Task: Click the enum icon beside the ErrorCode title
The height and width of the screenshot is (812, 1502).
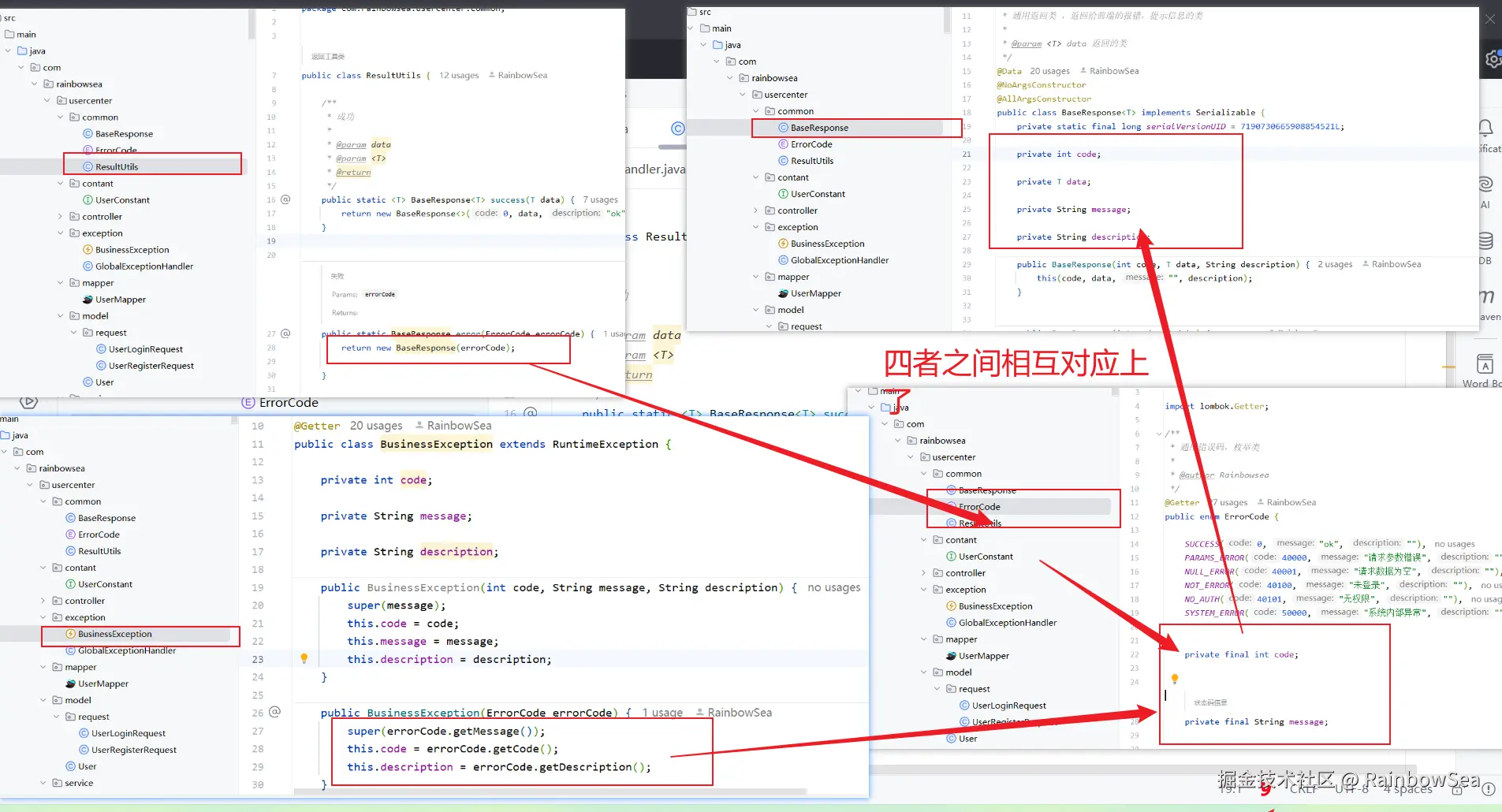Action: pyautogui.click(x=248, y=403)
